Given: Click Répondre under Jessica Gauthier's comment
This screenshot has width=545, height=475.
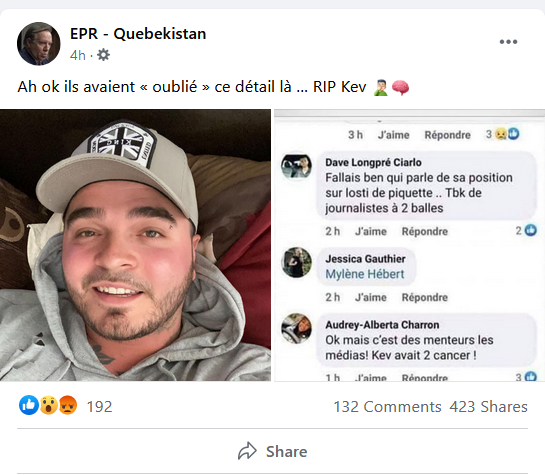Looking at the screenshot, I should click(425, 297).
